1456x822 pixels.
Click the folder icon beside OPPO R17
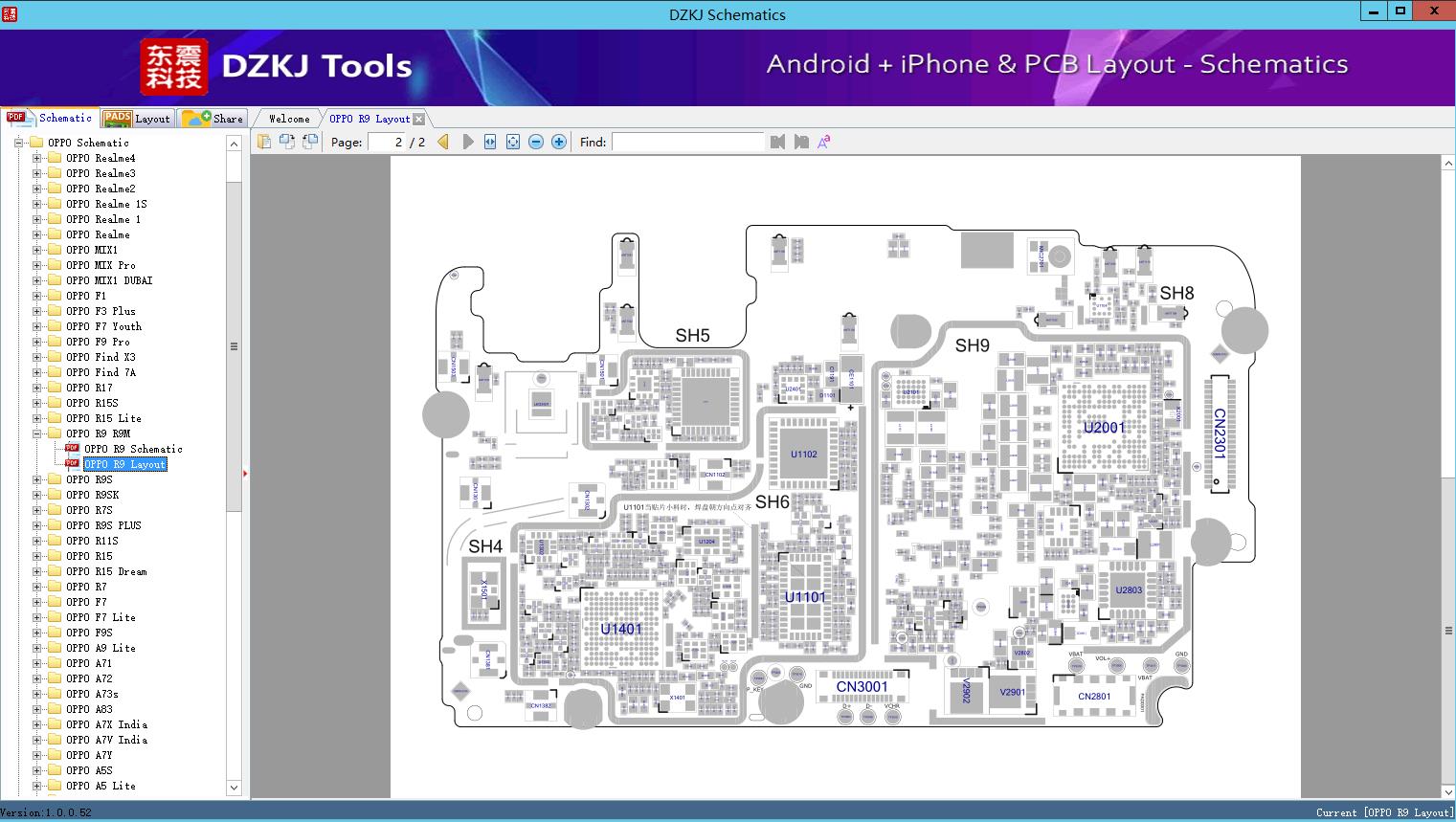[55, 388]
